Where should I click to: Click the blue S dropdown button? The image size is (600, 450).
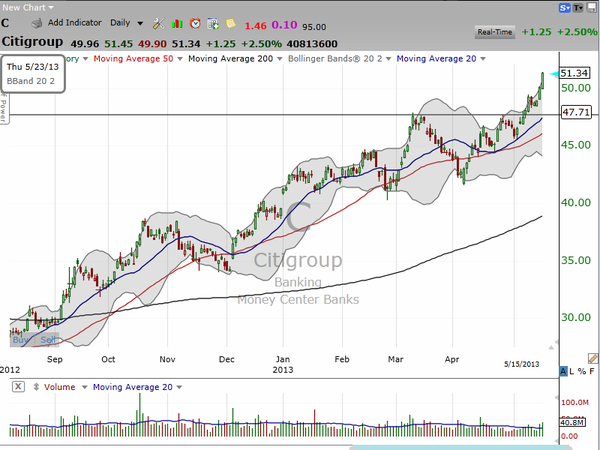[564, 8]
